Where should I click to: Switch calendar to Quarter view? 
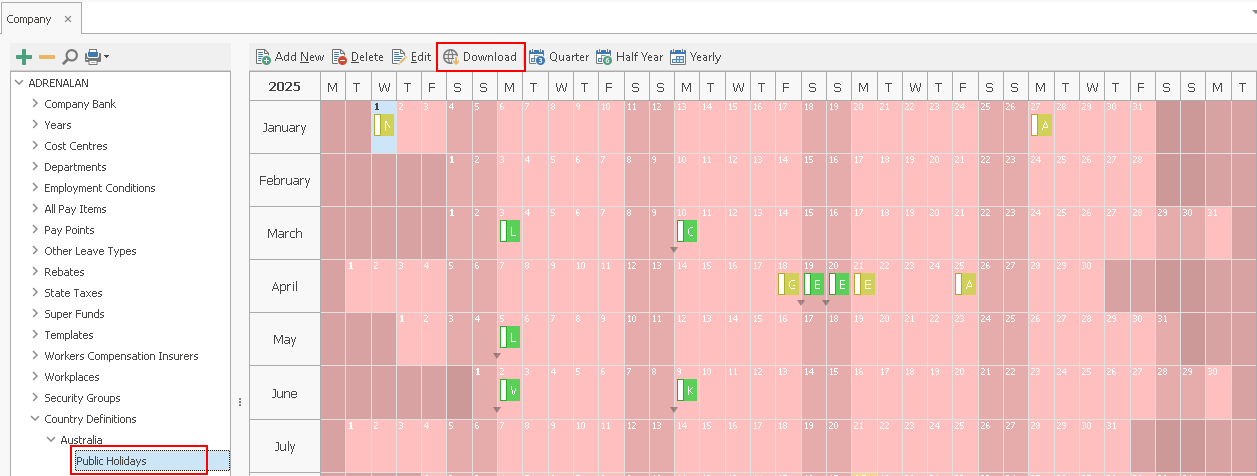click(559, 57)
